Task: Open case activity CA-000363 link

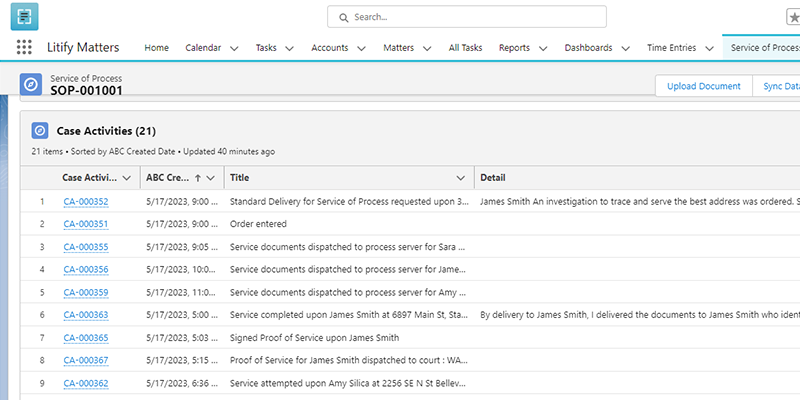Action: click(x=86, y=315)
